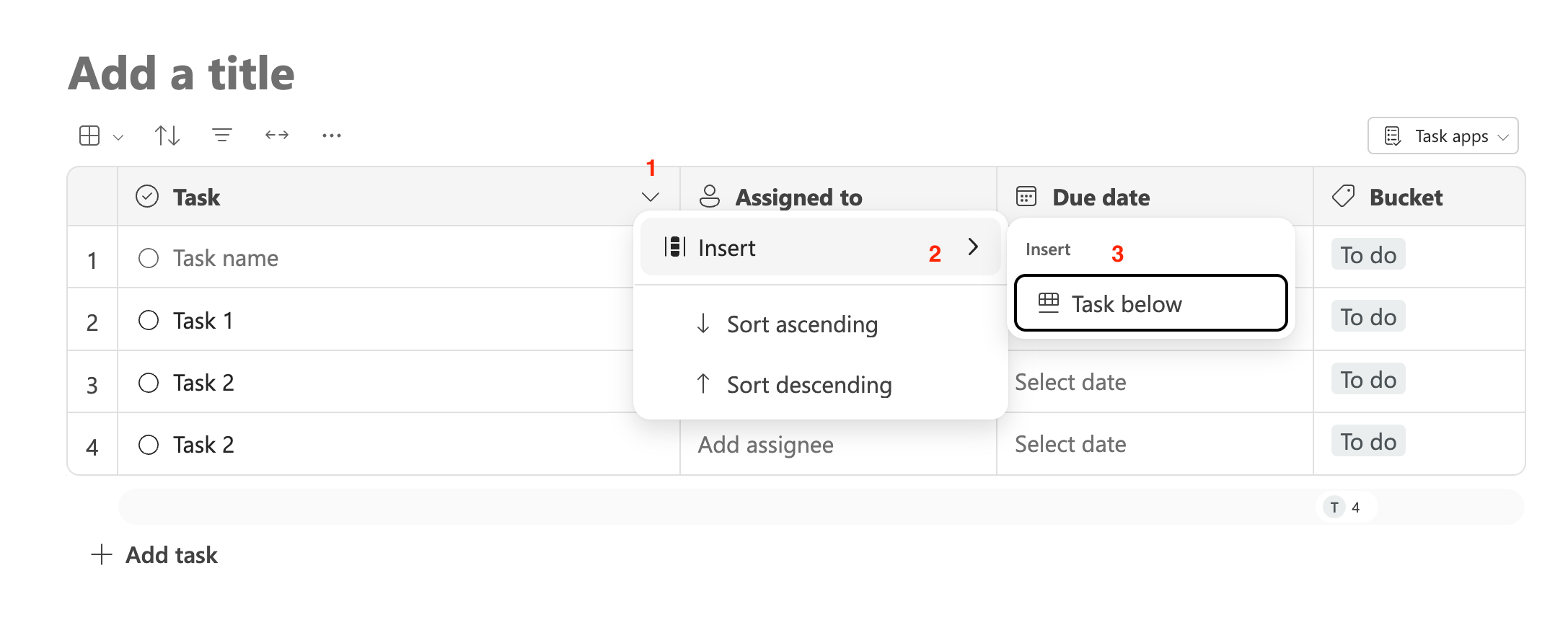Viewport: 1568px width, 643px height.
Task: Click the expand width arrows icon
Action: coord(277,135)
